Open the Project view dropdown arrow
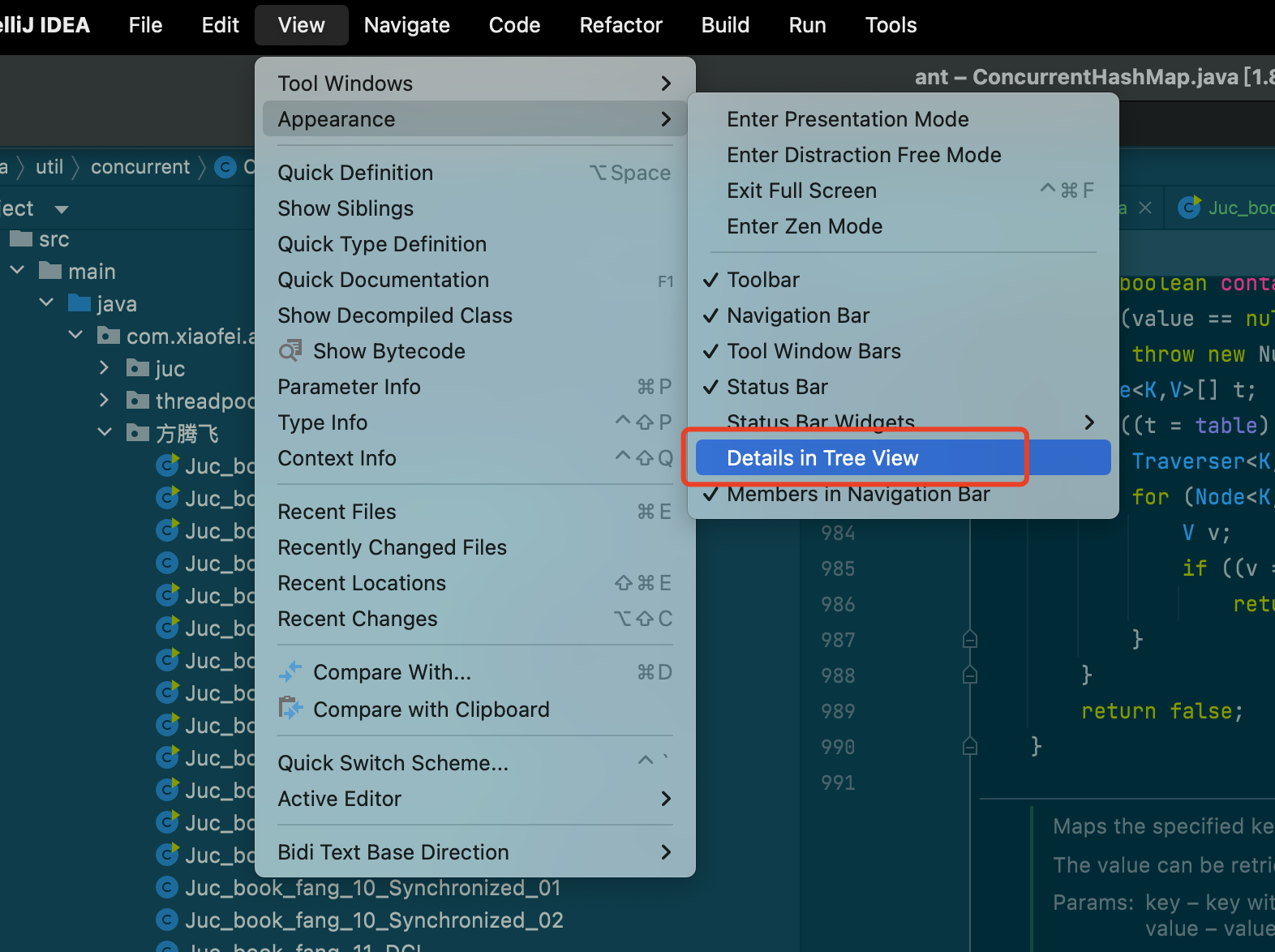 point(62,209)
